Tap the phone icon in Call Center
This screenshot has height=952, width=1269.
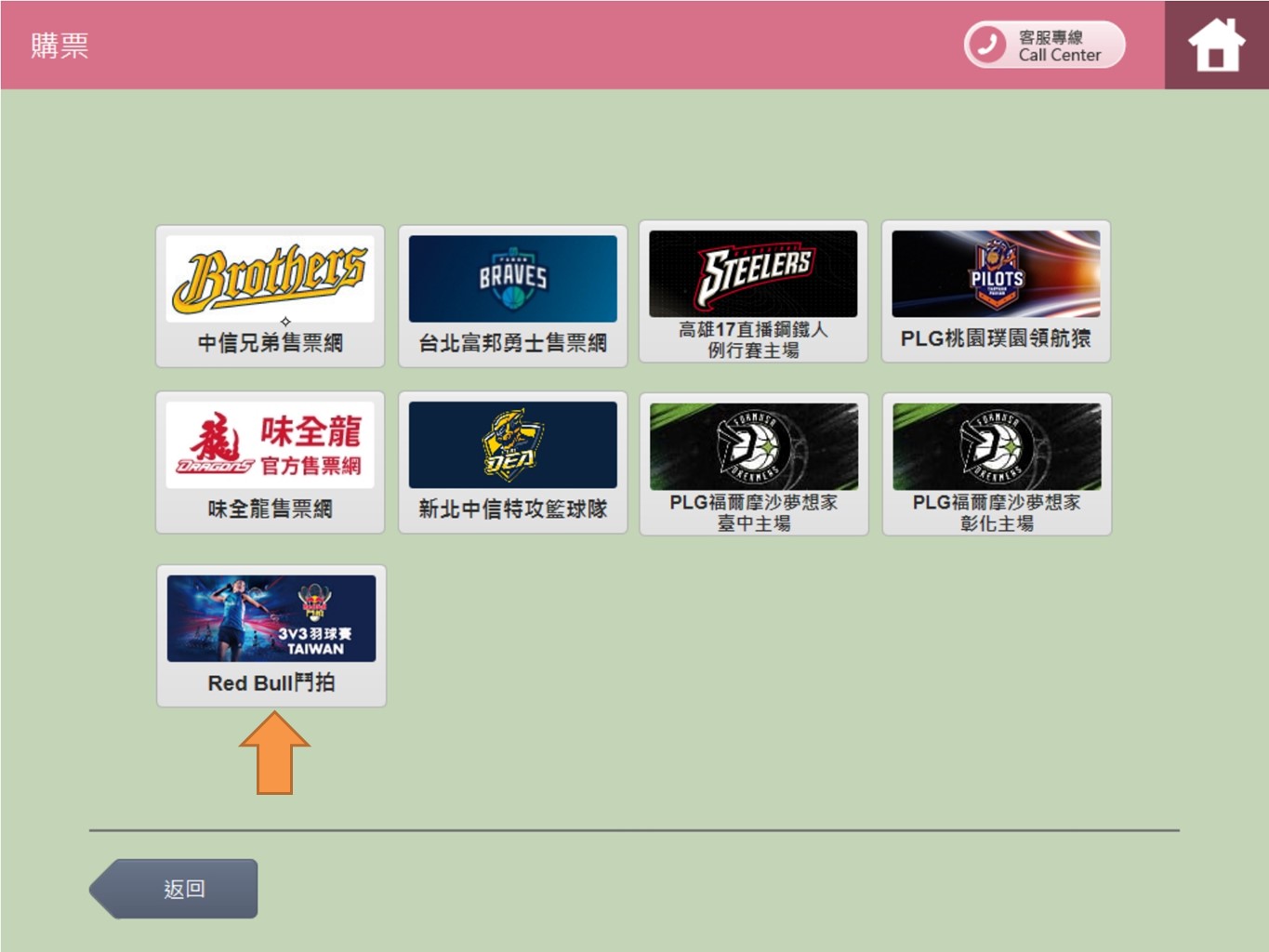click(987, 45)
